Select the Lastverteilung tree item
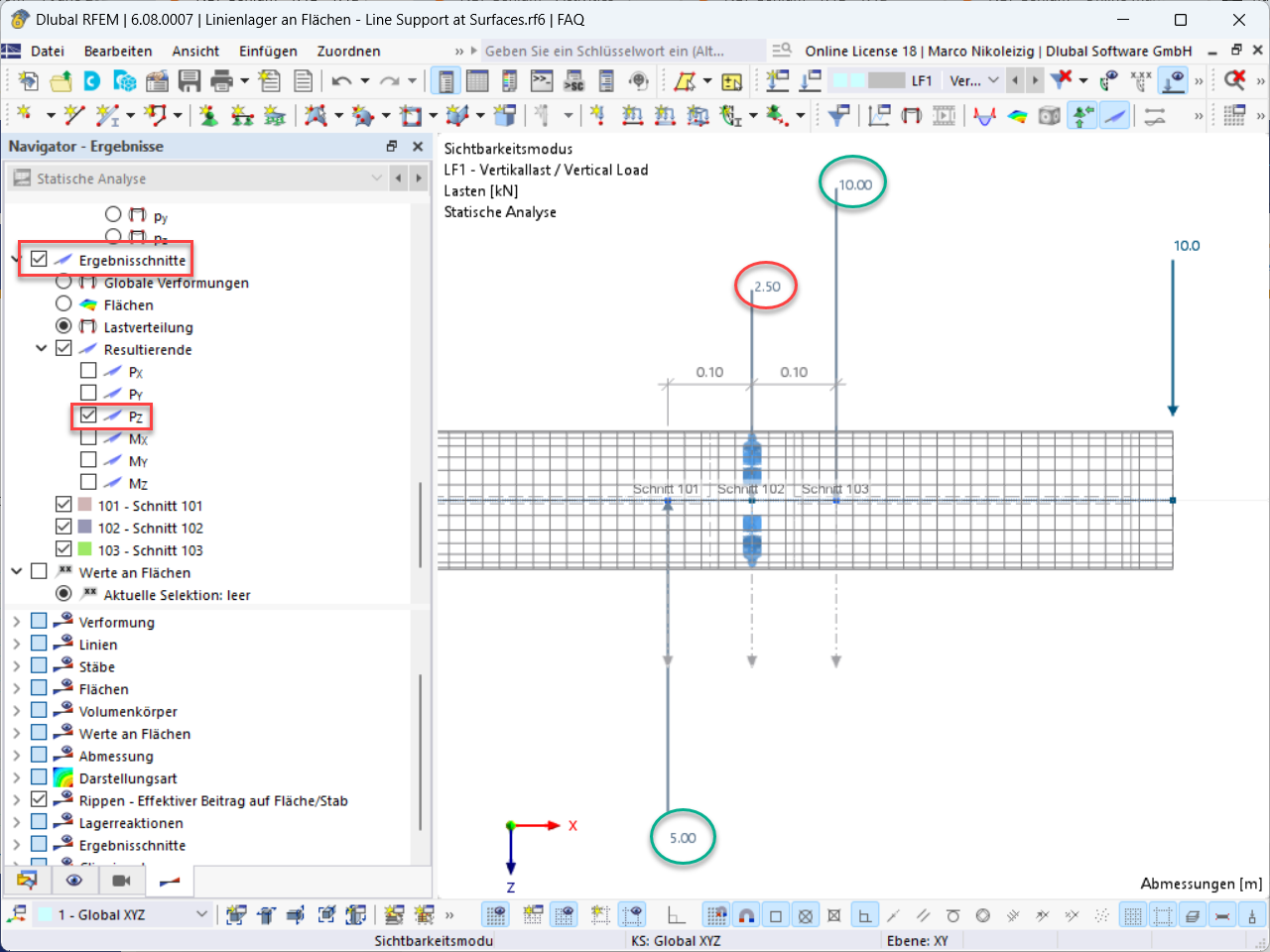Screen dimensions: 1270x952 pos(149,327)
